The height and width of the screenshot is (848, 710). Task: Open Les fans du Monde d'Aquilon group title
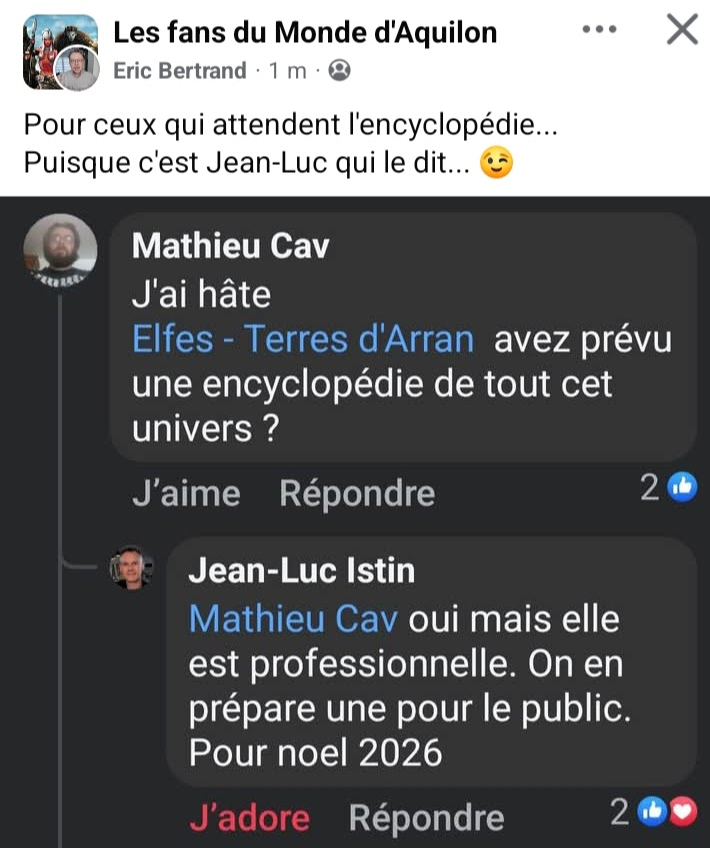305,32
